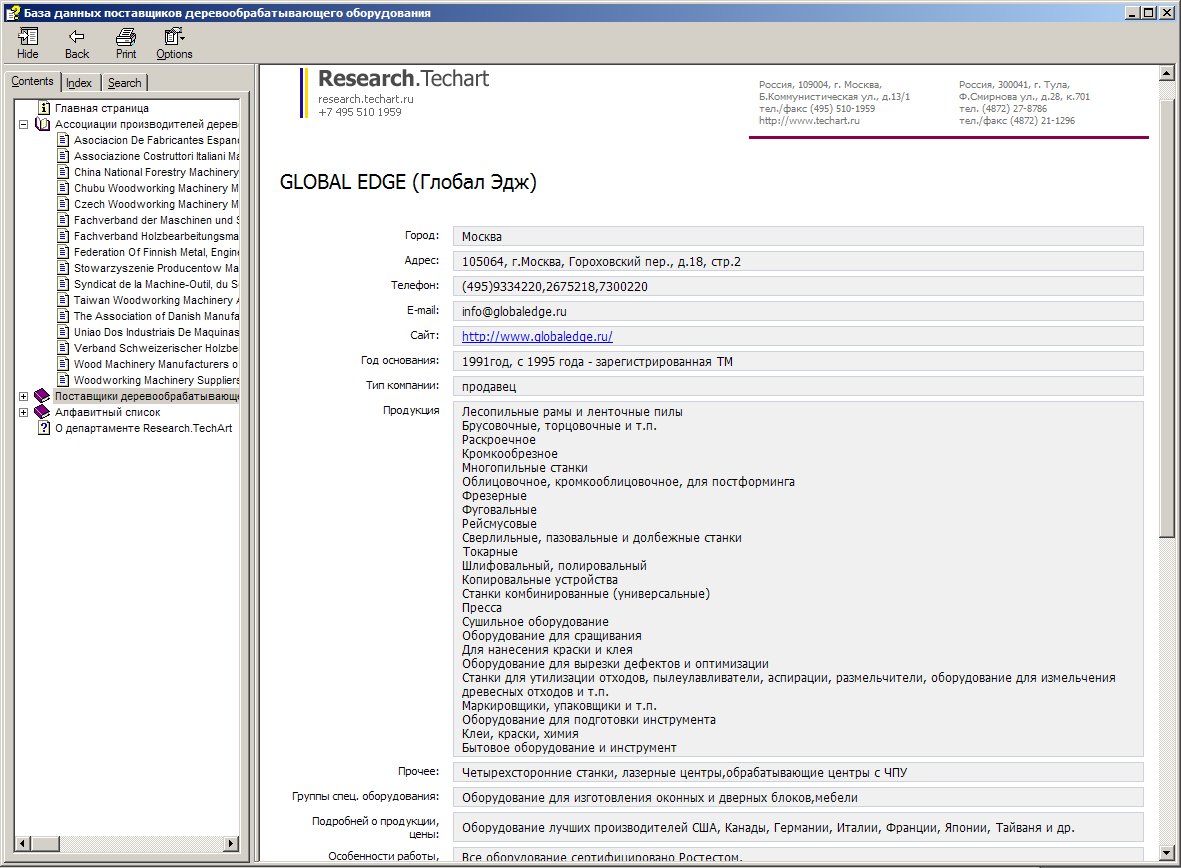
Task: Click the http://www.techart.ru address in header
Action: pyautogui.click(x=809, y=121)
